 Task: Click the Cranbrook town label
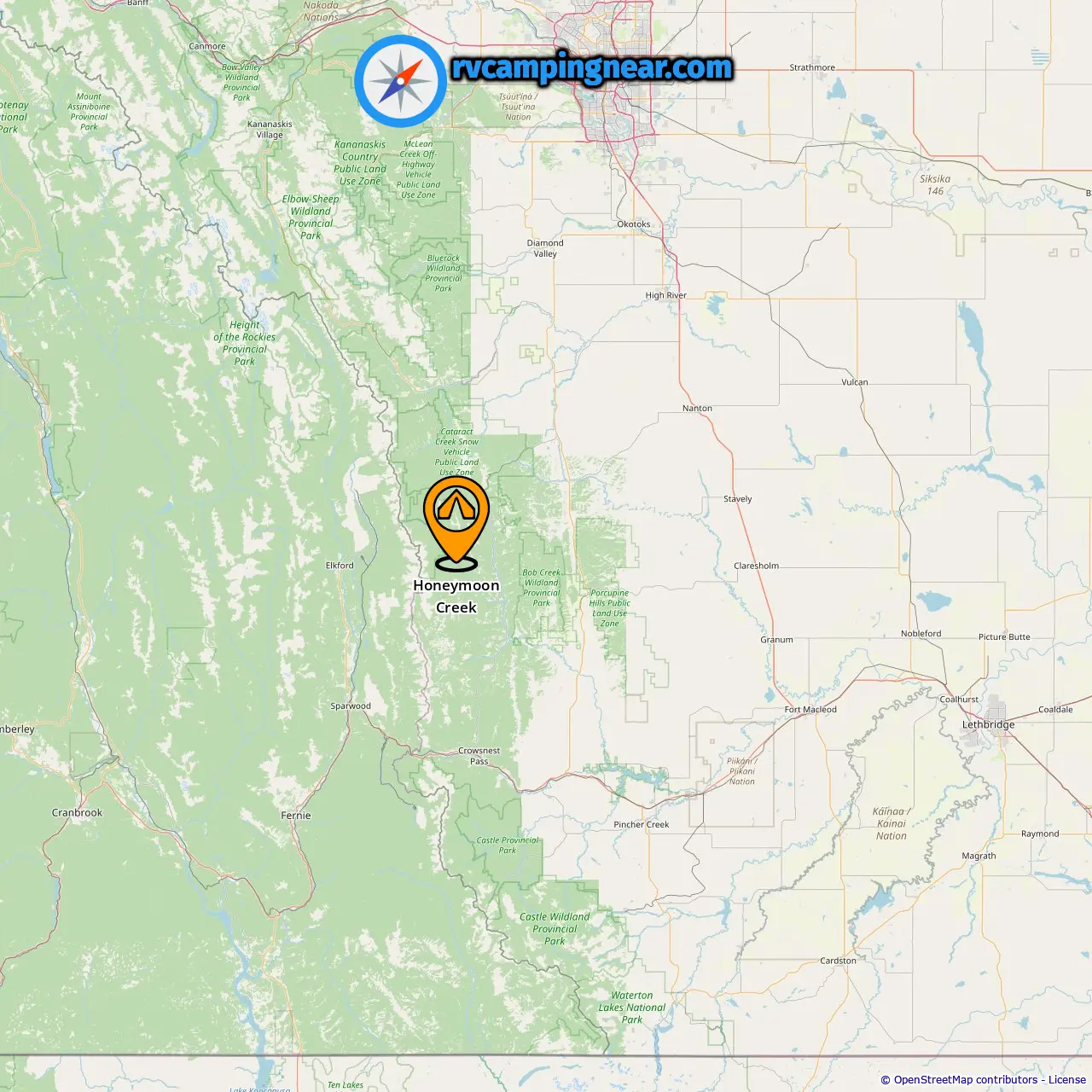(x=77, y=813)
